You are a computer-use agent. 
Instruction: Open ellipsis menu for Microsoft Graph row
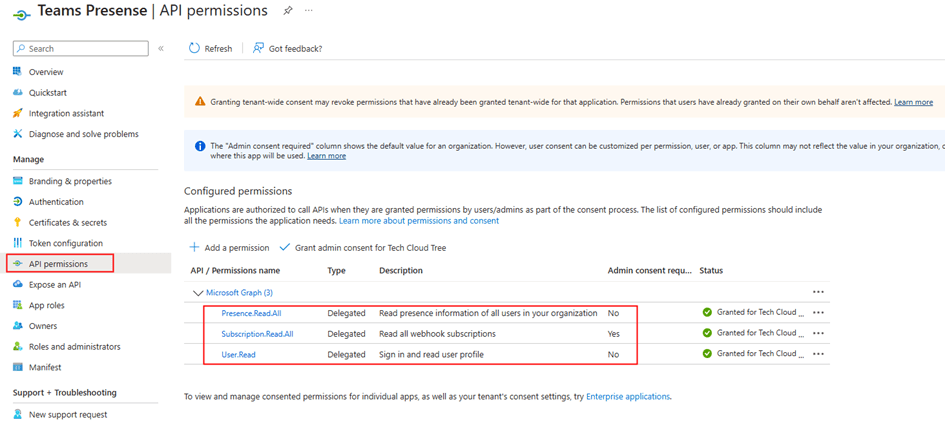pos(818,292)
